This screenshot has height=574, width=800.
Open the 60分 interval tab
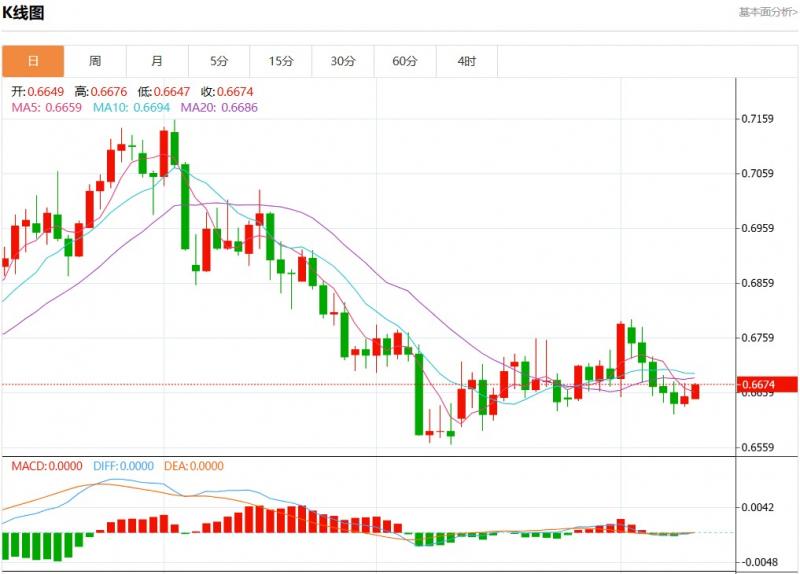point(405,61)
